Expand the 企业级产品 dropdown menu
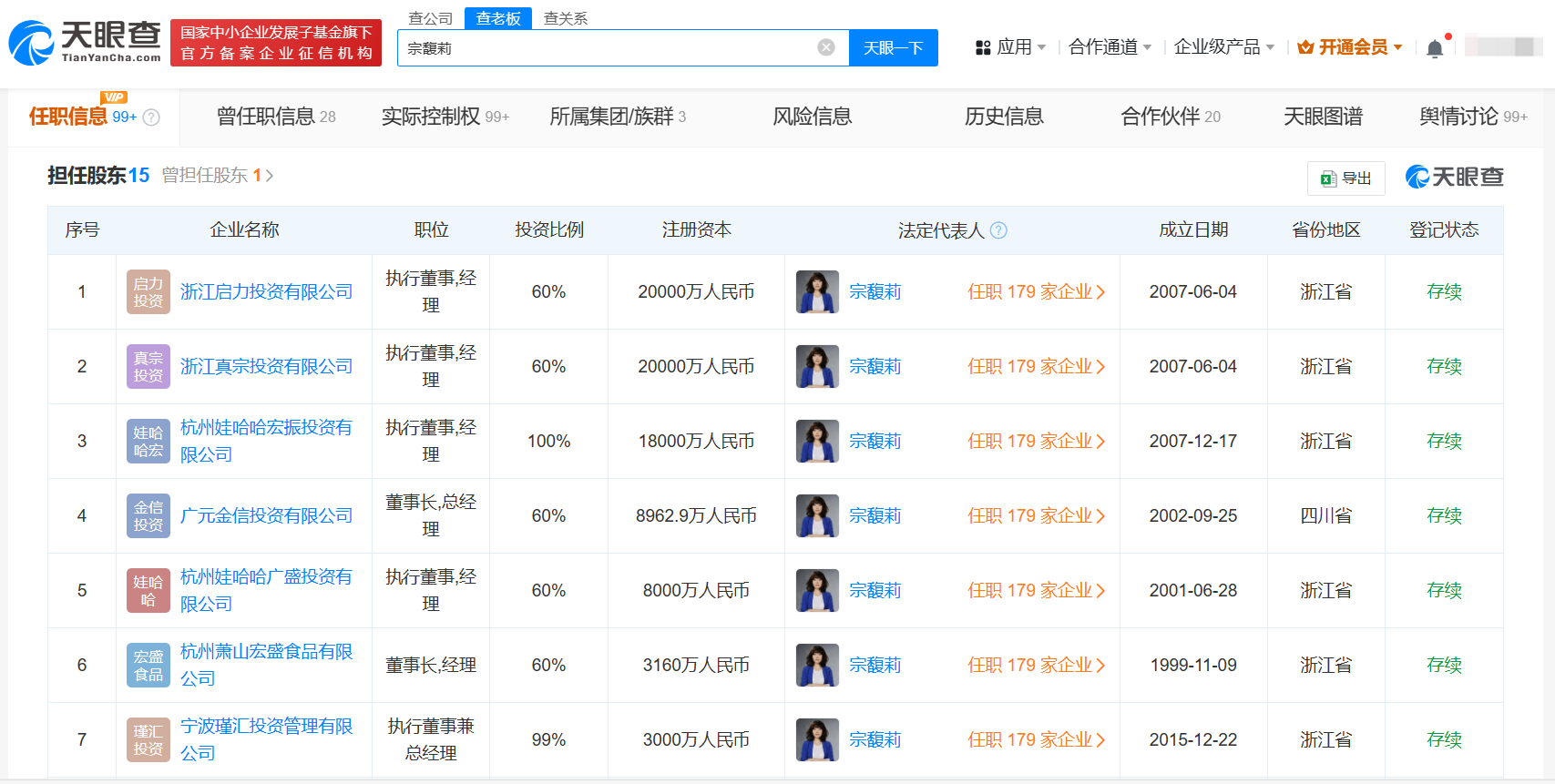 (x=1223, y=47)
